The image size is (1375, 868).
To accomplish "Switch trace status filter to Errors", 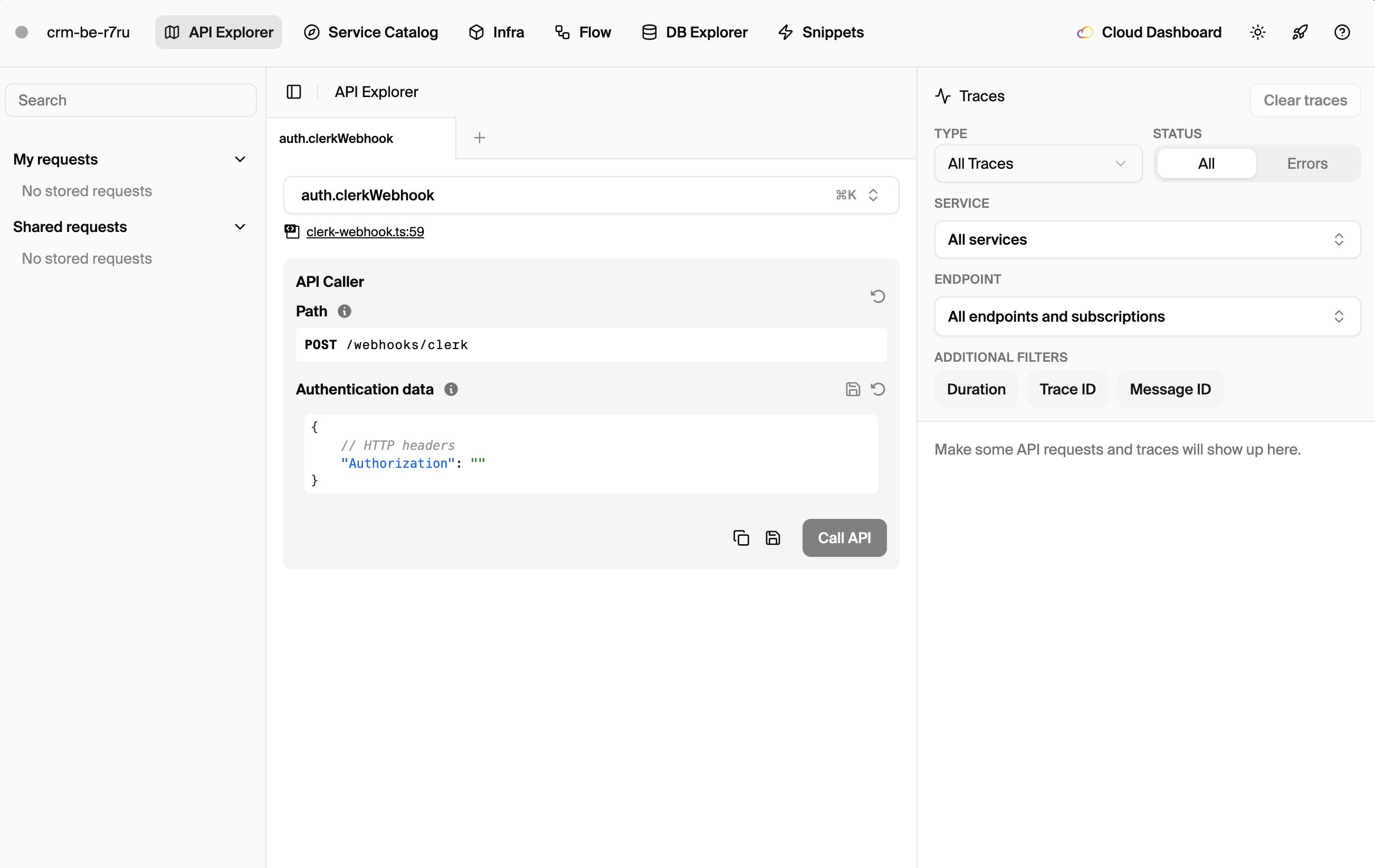I will coord(1307,163).
